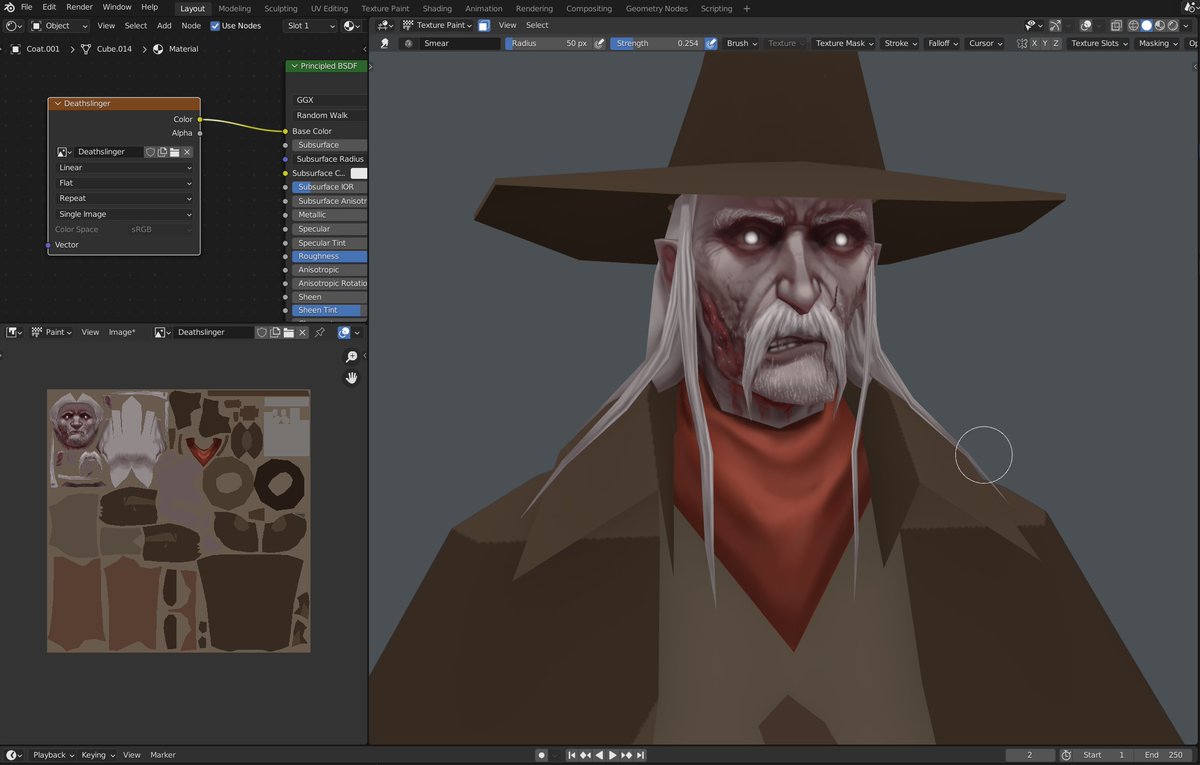Toggle radius pen pressure icon
1200x765 pixels.
coord(599,43)
